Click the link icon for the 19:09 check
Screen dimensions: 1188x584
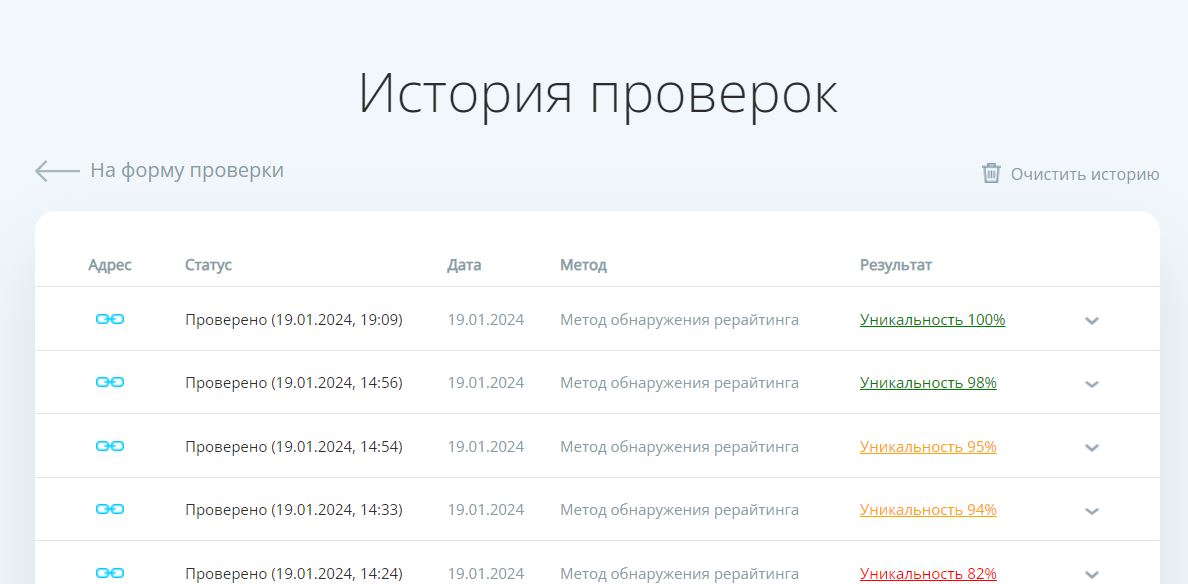[x=110, y=319]
